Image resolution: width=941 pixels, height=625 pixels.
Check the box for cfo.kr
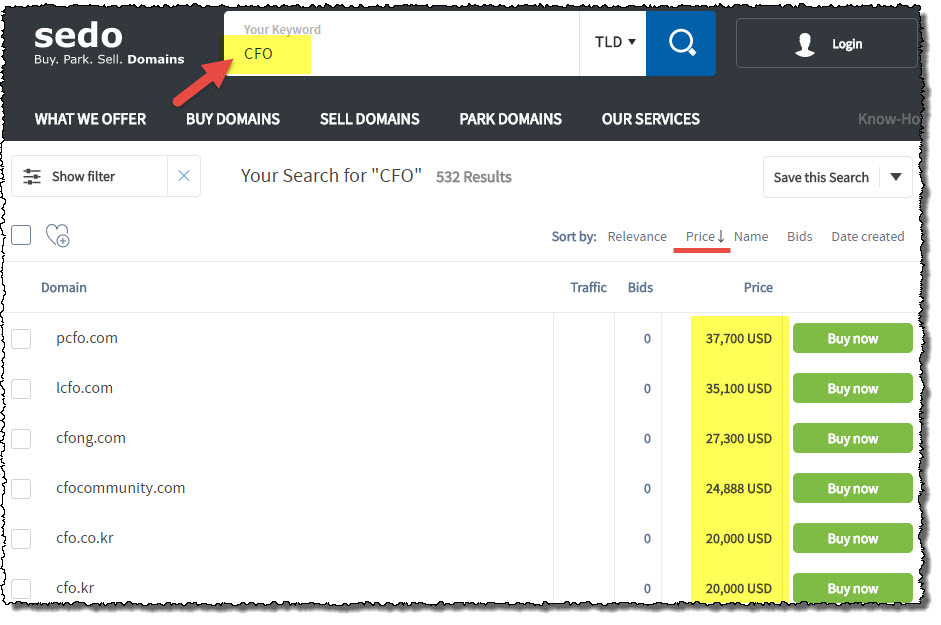21,588
